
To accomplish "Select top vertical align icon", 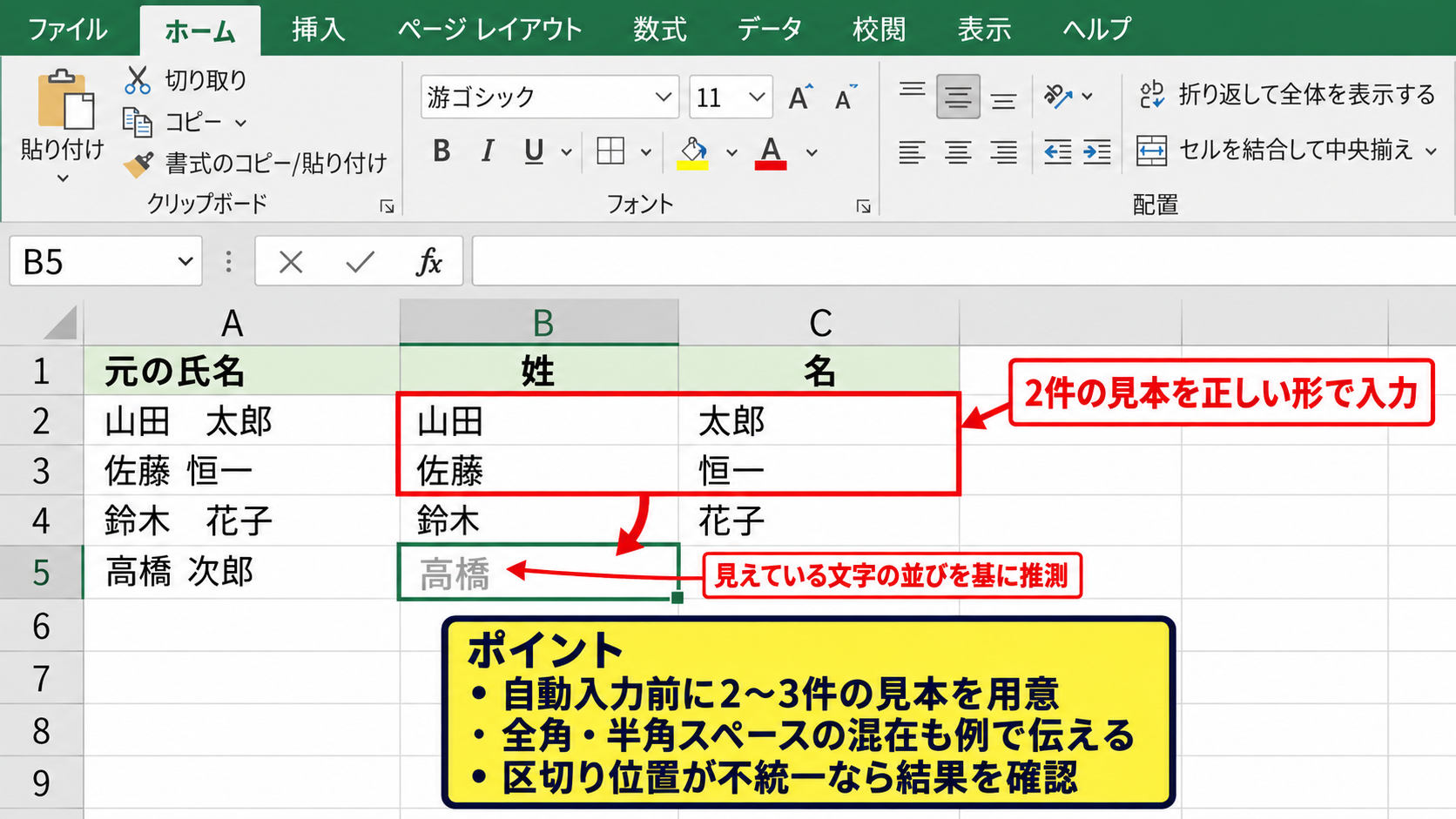I will (x=912, y=91).
